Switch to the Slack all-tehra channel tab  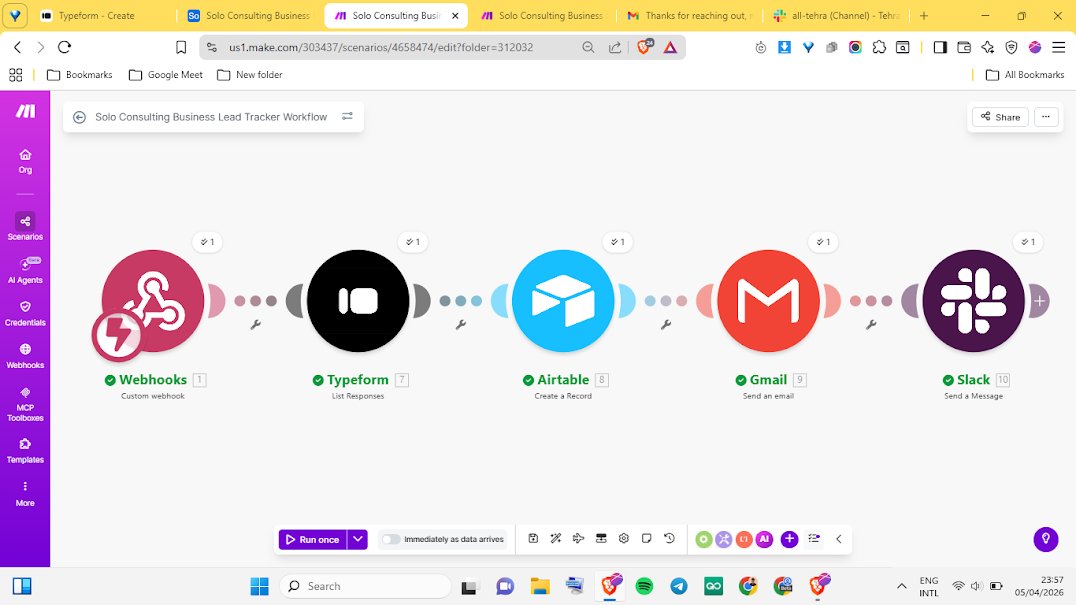(837, 15)
